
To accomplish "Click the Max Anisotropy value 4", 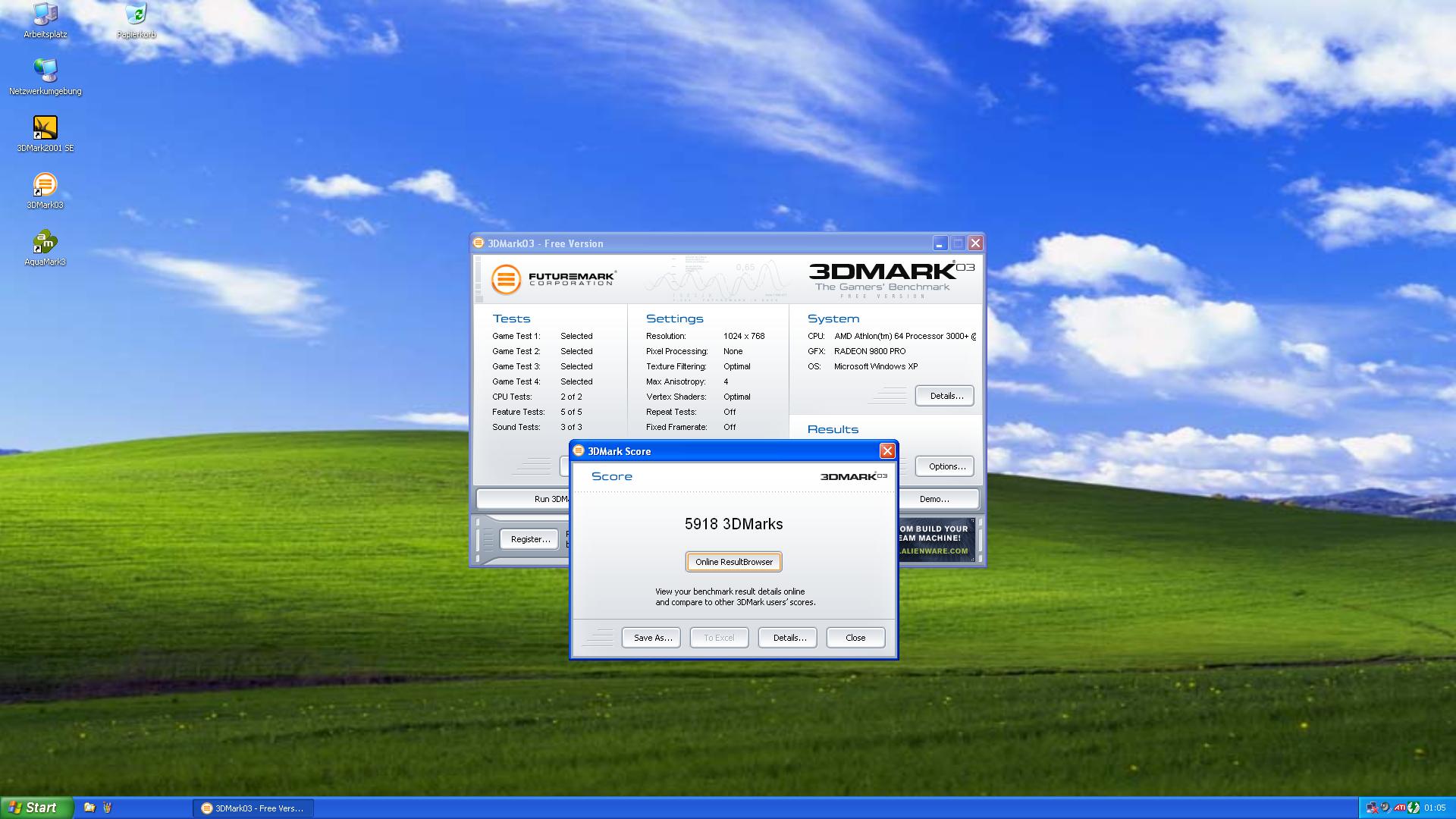I will [x=726, y=381].
